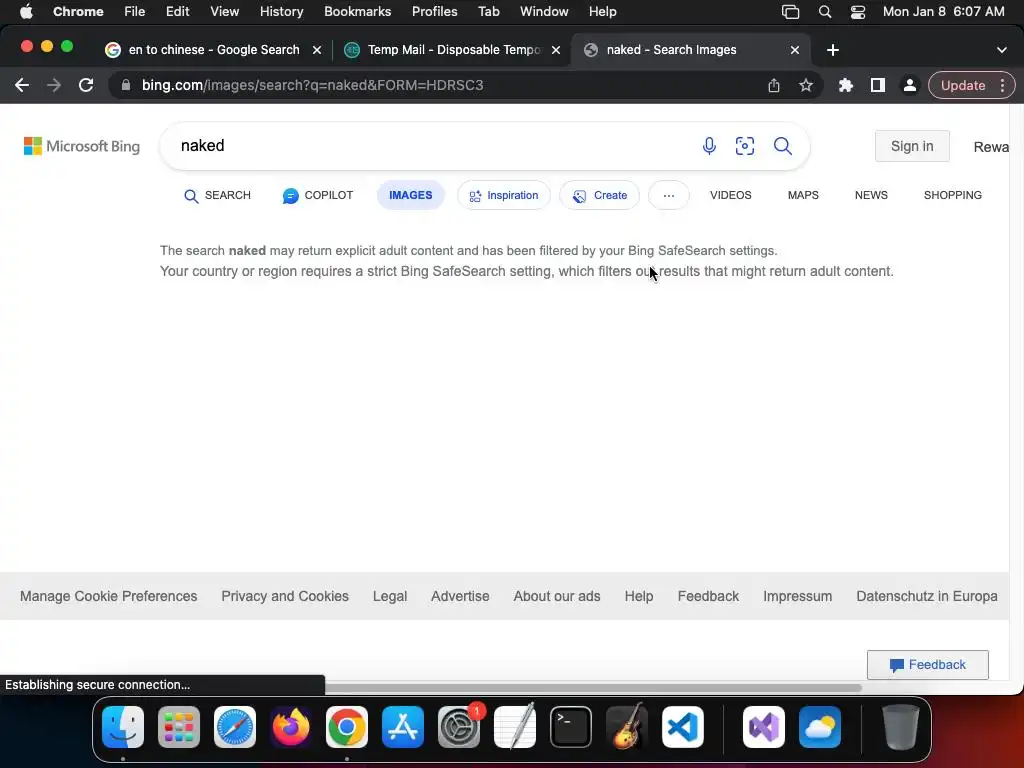Click the Bing search input field
Image resolution: width=1024 pixels, height=768 pixels.
click(431, 146)
